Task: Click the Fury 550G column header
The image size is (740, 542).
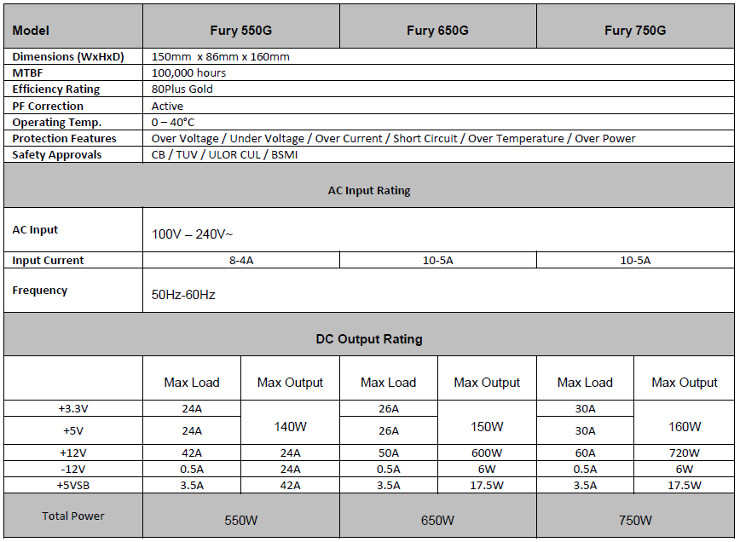Action: (241, 26)
